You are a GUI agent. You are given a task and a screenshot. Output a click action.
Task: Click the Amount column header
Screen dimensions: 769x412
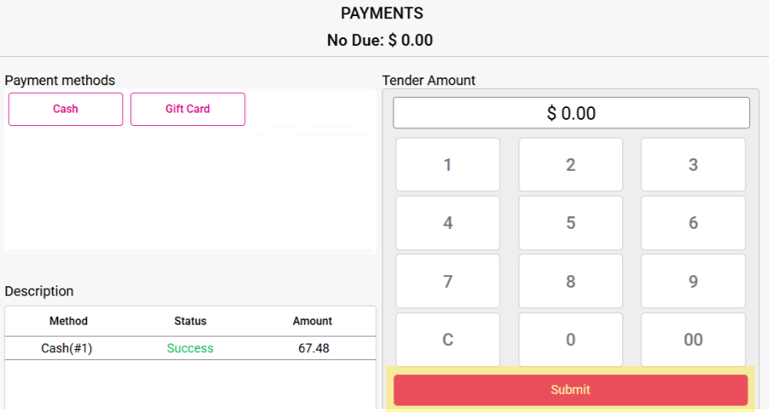point(312,321)
